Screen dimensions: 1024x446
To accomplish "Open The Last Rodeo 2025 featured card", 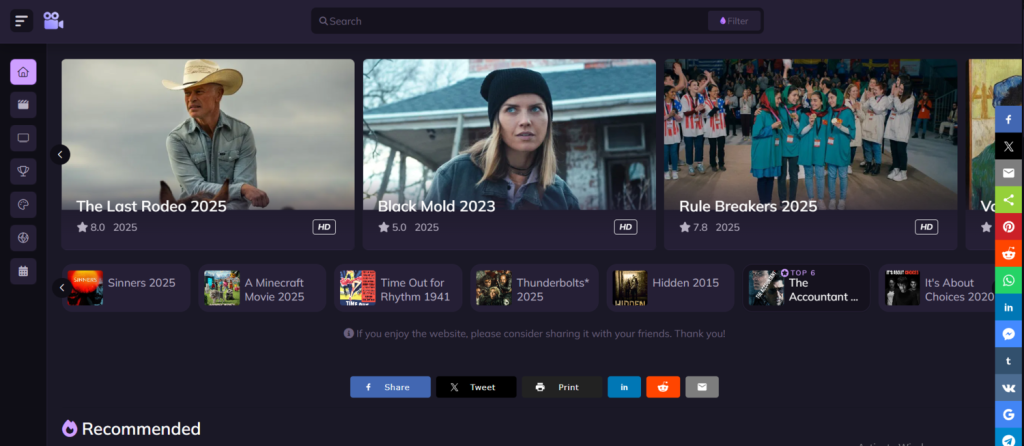I will pos(208,155).
